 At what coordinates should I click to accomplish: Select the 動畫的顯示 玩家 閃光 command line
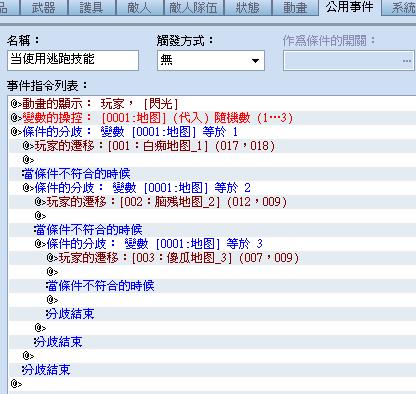213,104
